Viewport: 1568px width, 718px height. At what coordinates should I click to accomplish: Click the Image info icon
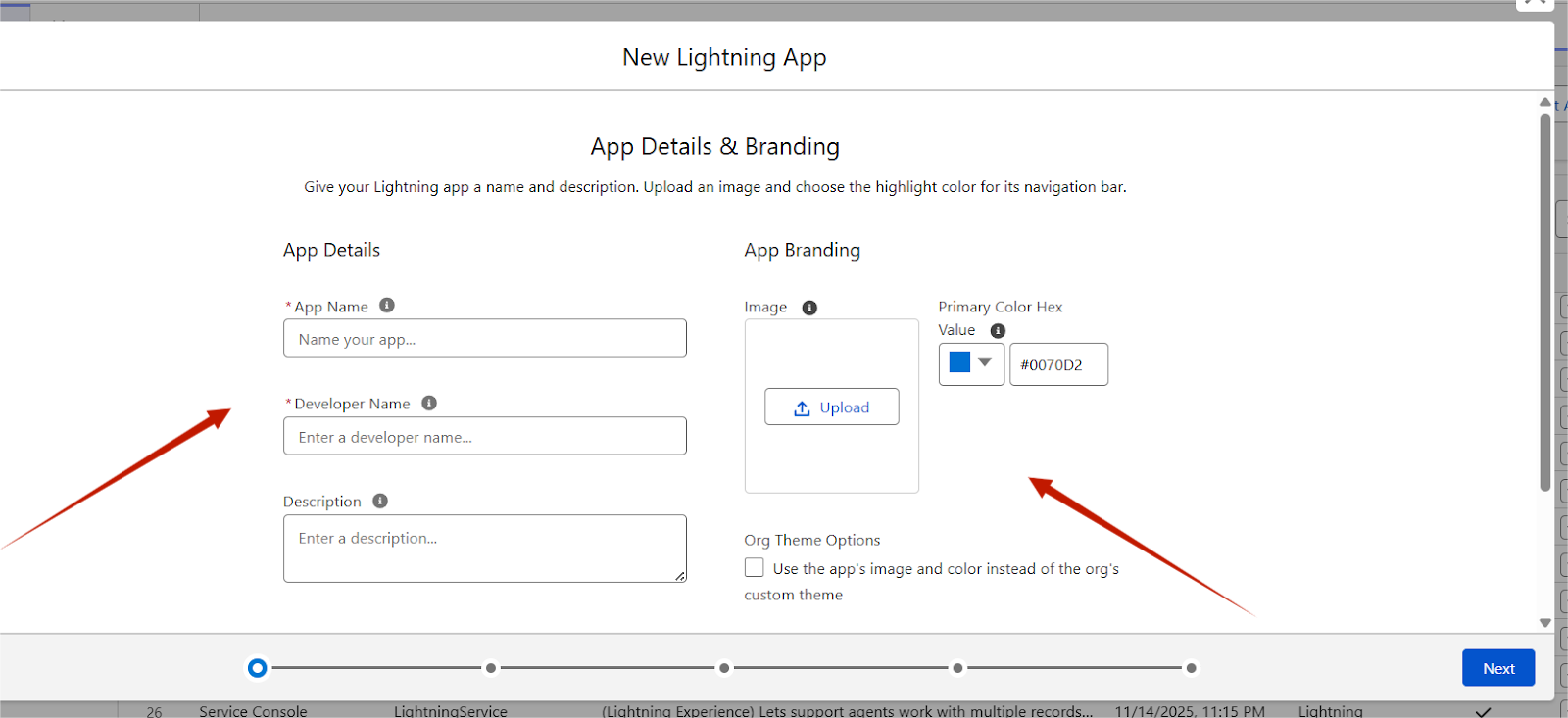pyautogui.click(x=809, y=308)
